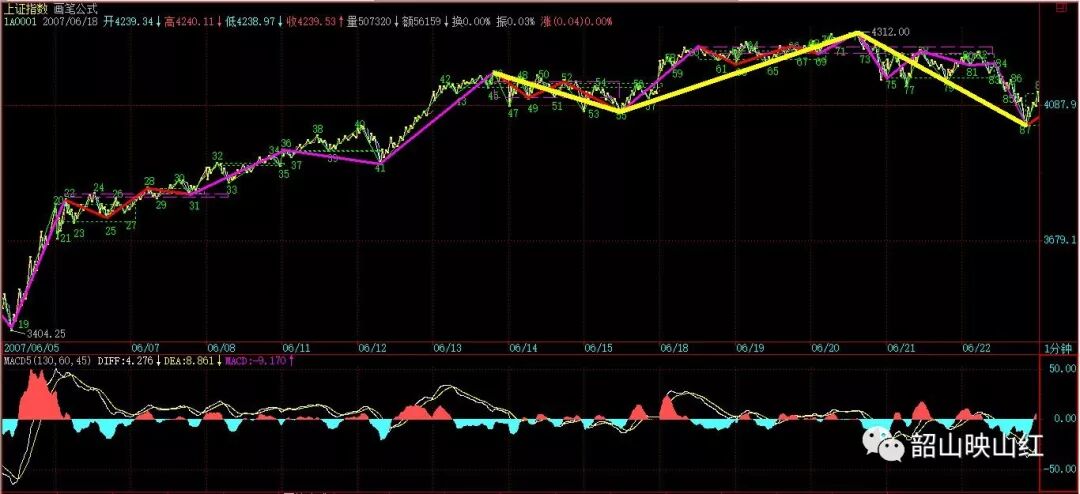Screen dimensions: 1080x494
Task: Select the 06/20 date on time axis
Action: point(824,349)
